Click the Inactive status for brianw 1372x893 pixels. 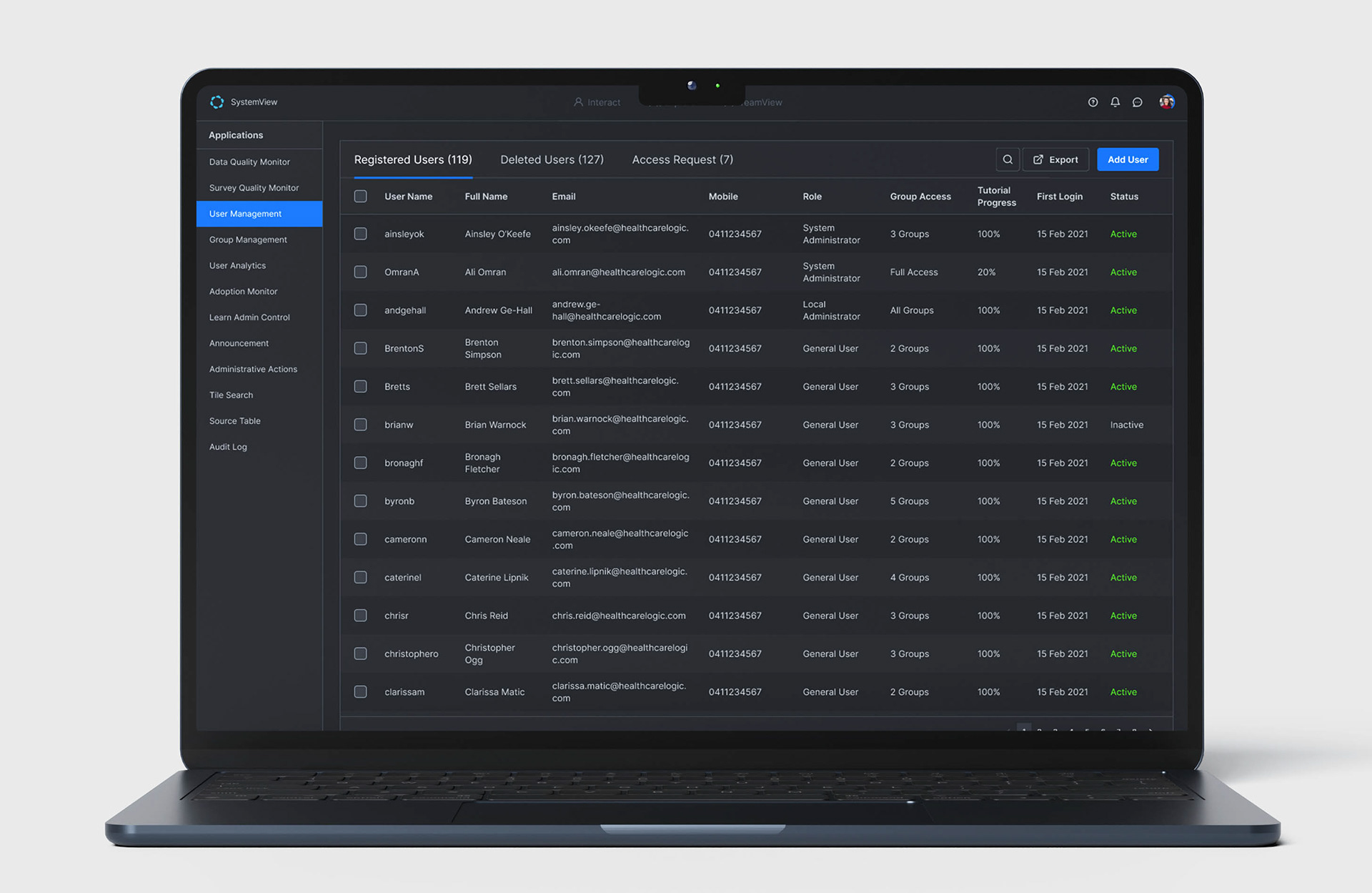1126,425
